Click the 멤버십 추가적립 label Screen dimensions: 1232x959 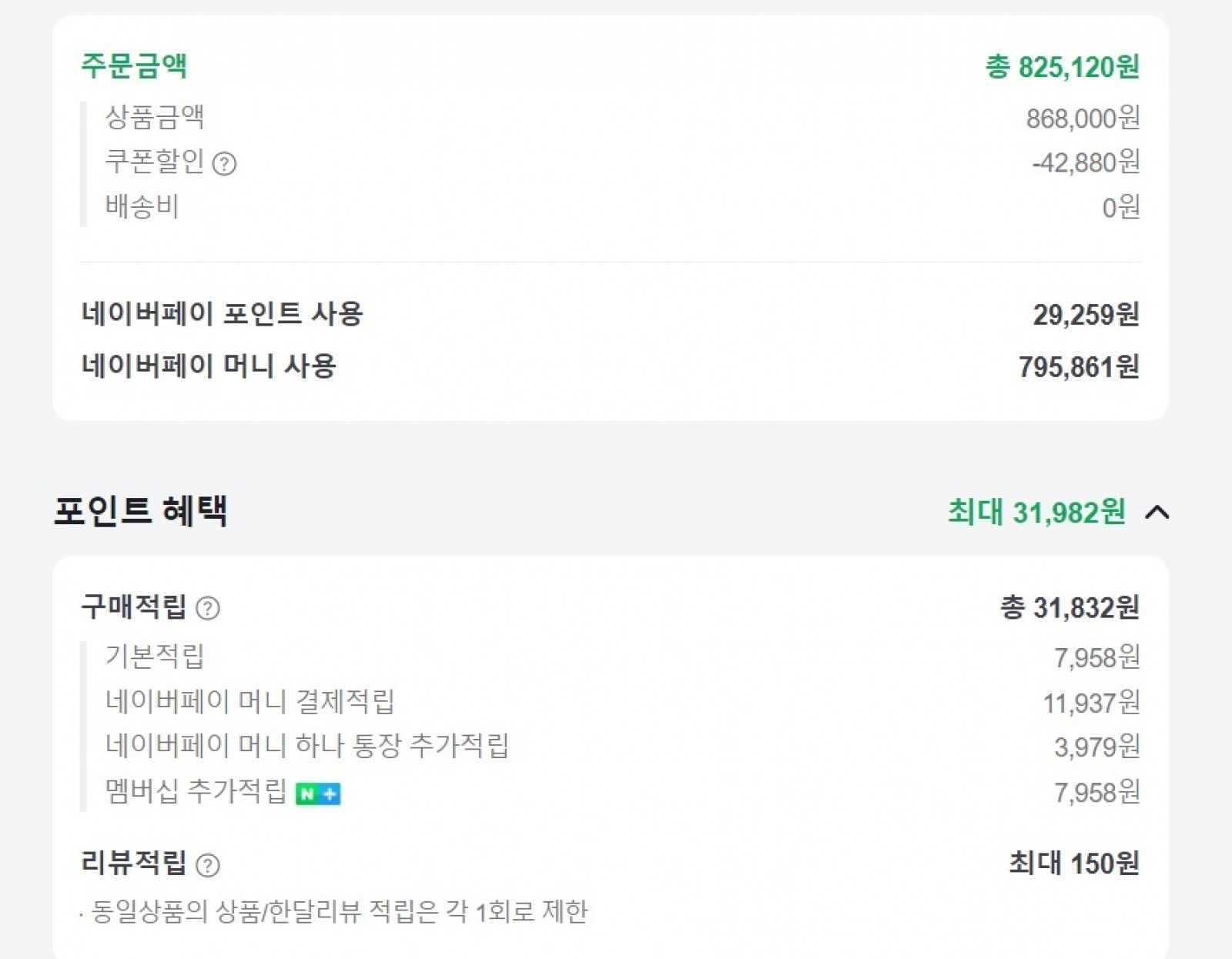[x=196, y=791]
